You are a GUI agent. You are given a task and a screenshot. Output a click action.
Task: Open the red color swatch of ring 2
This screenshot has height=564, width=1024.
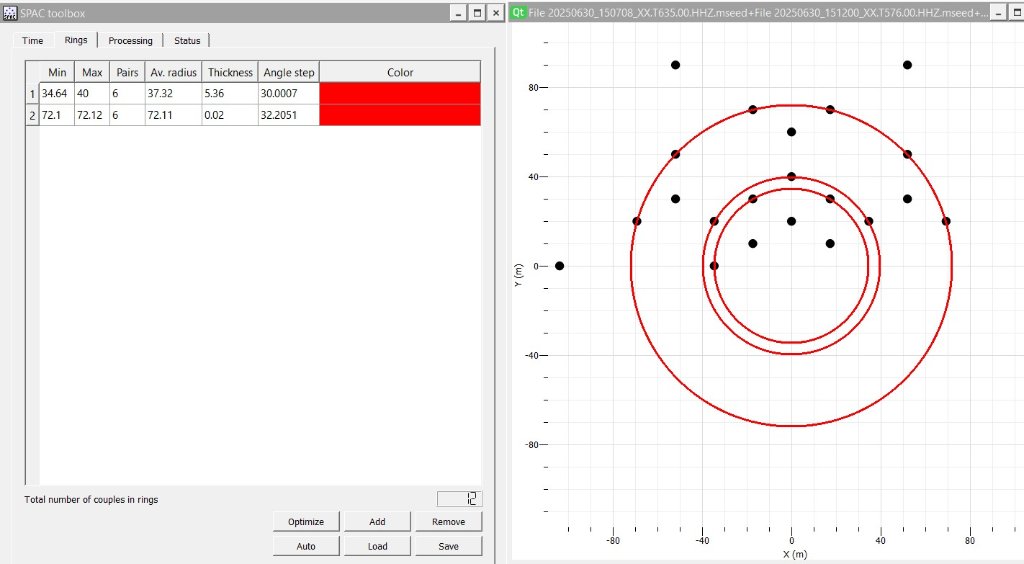[x=399, y=115]
